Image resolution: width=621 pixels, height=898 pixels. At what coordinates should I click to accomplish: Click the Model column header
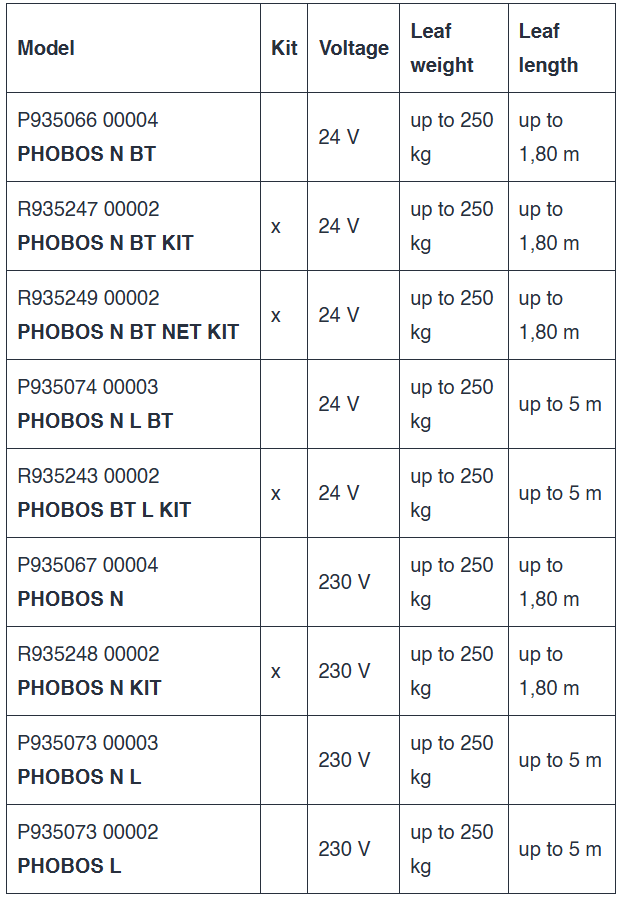pos(46,48)
